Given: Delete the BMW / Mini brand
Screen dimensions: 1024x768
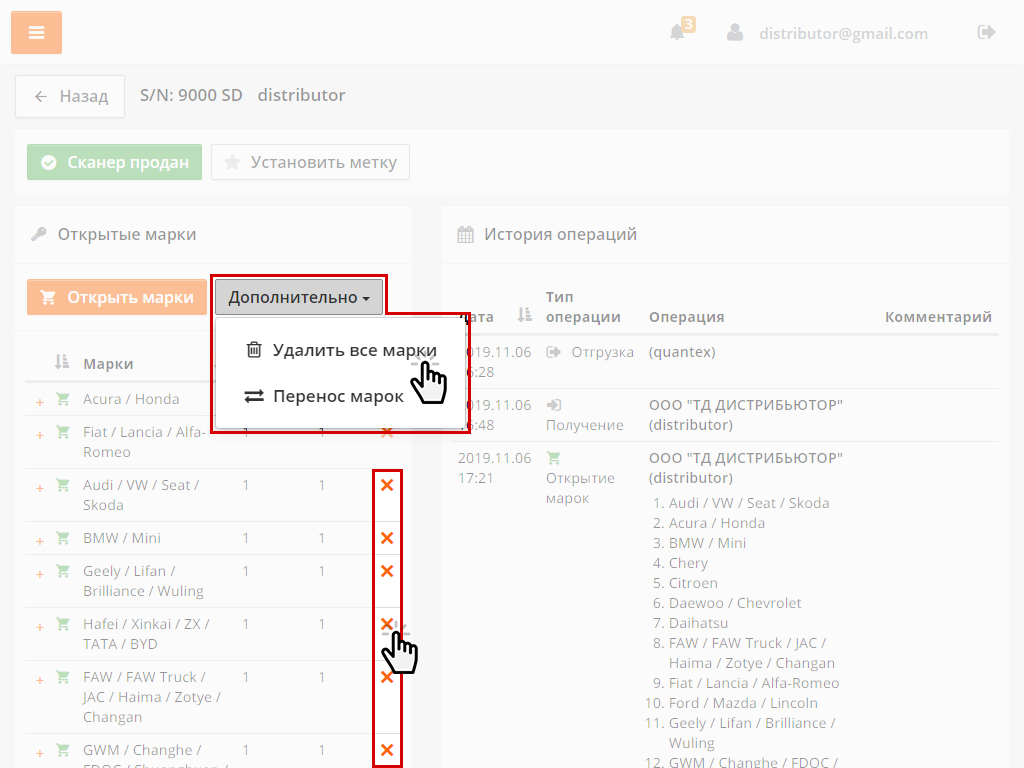Looking at the screenshot, I should pyautogui.click(x=387, y=538).
